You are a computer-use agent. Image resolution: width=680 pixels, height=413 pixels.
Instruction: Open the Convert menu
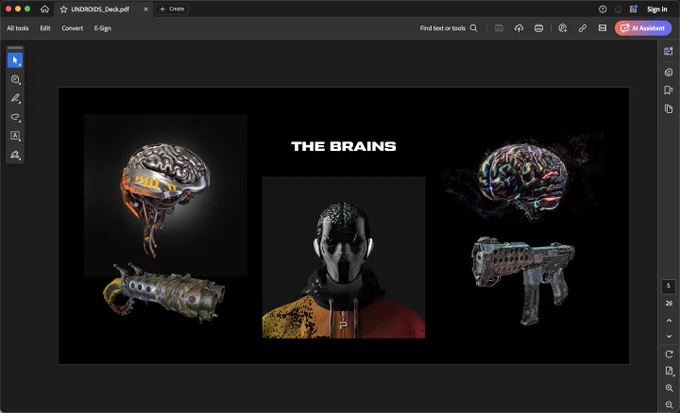coord(72,28)
